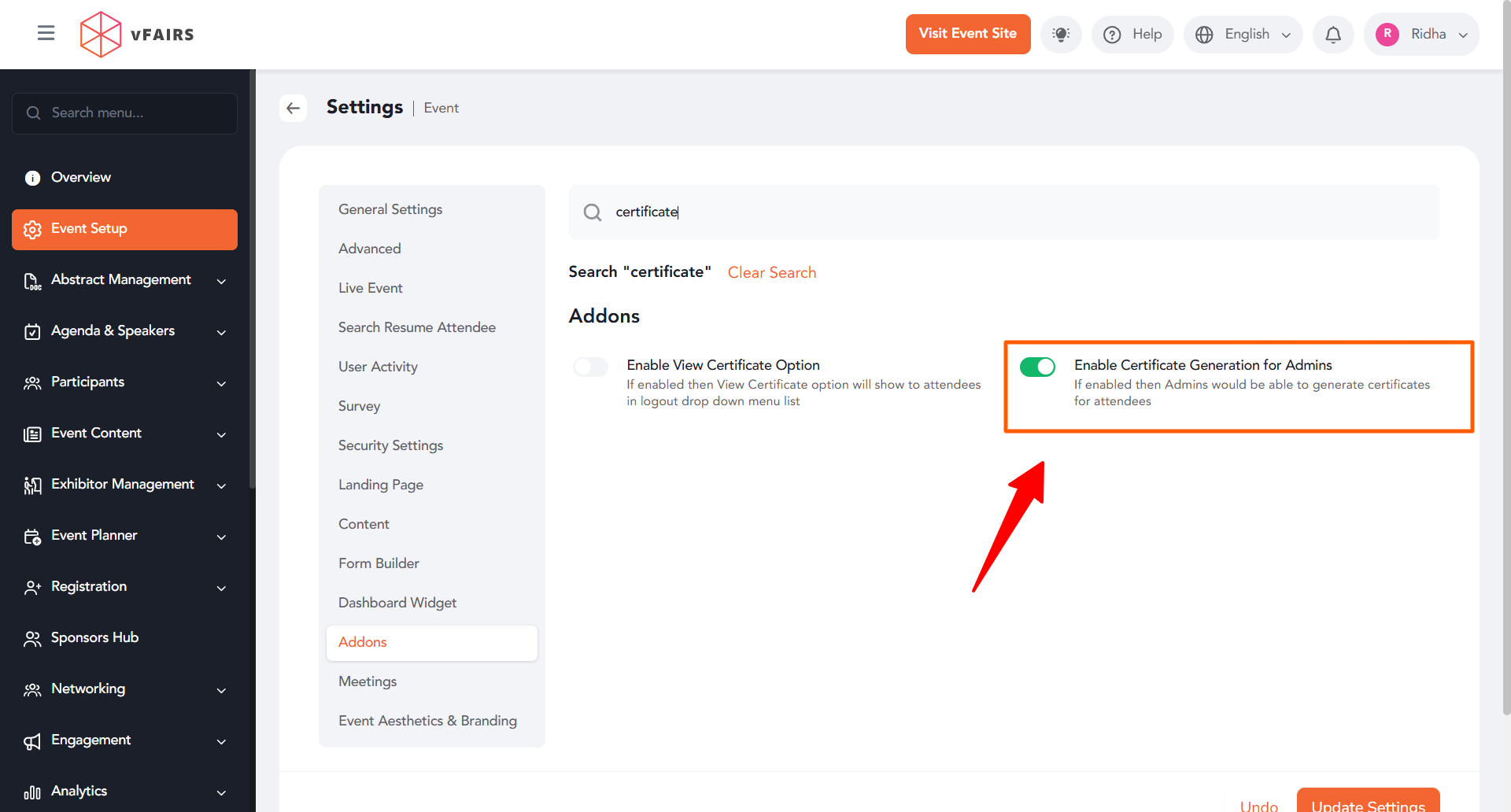Click the hamburger menu icon
Image resolution: width=1511 pixels, height=812 pixels.
46,33
